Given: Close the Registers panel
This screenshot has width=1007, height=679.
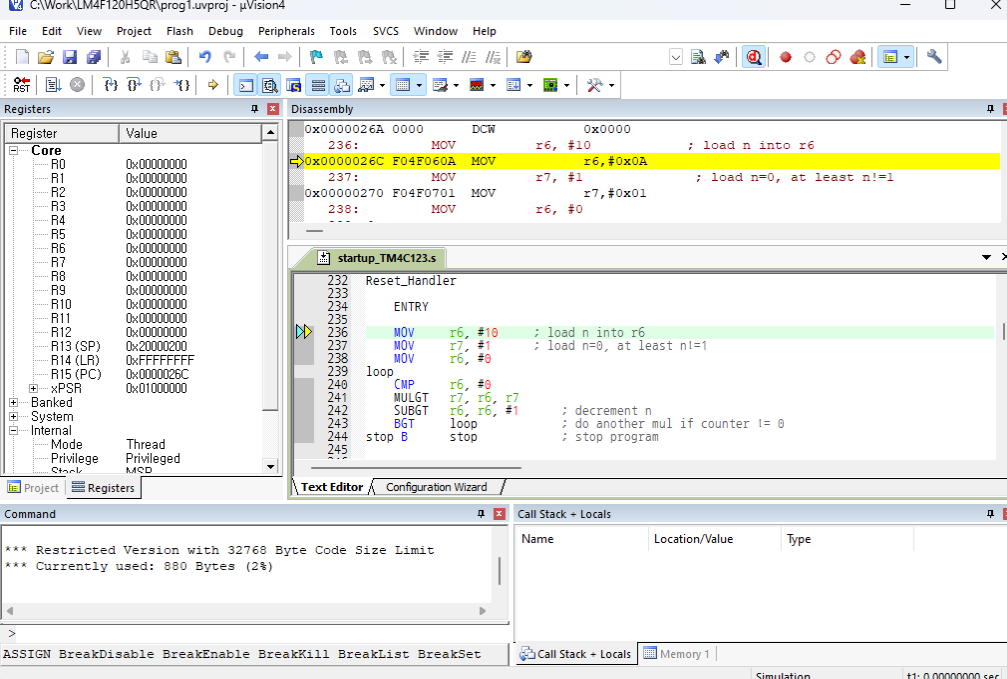Looking at the screenshot, I should click(272, 109).
